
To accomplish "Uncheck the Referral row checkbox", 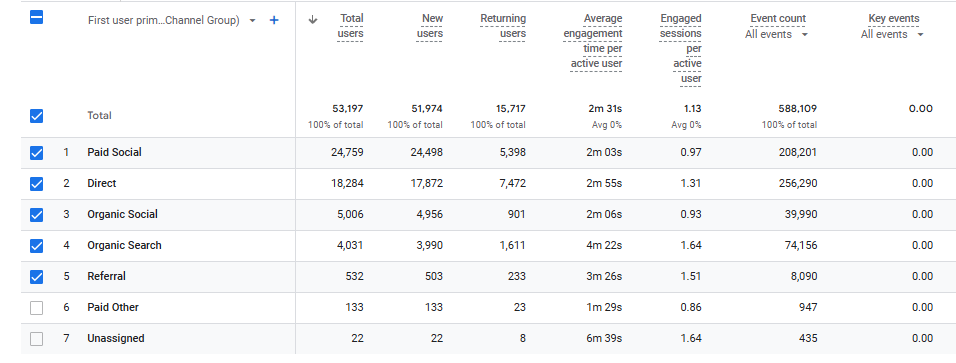I will [x=37, y=277].
